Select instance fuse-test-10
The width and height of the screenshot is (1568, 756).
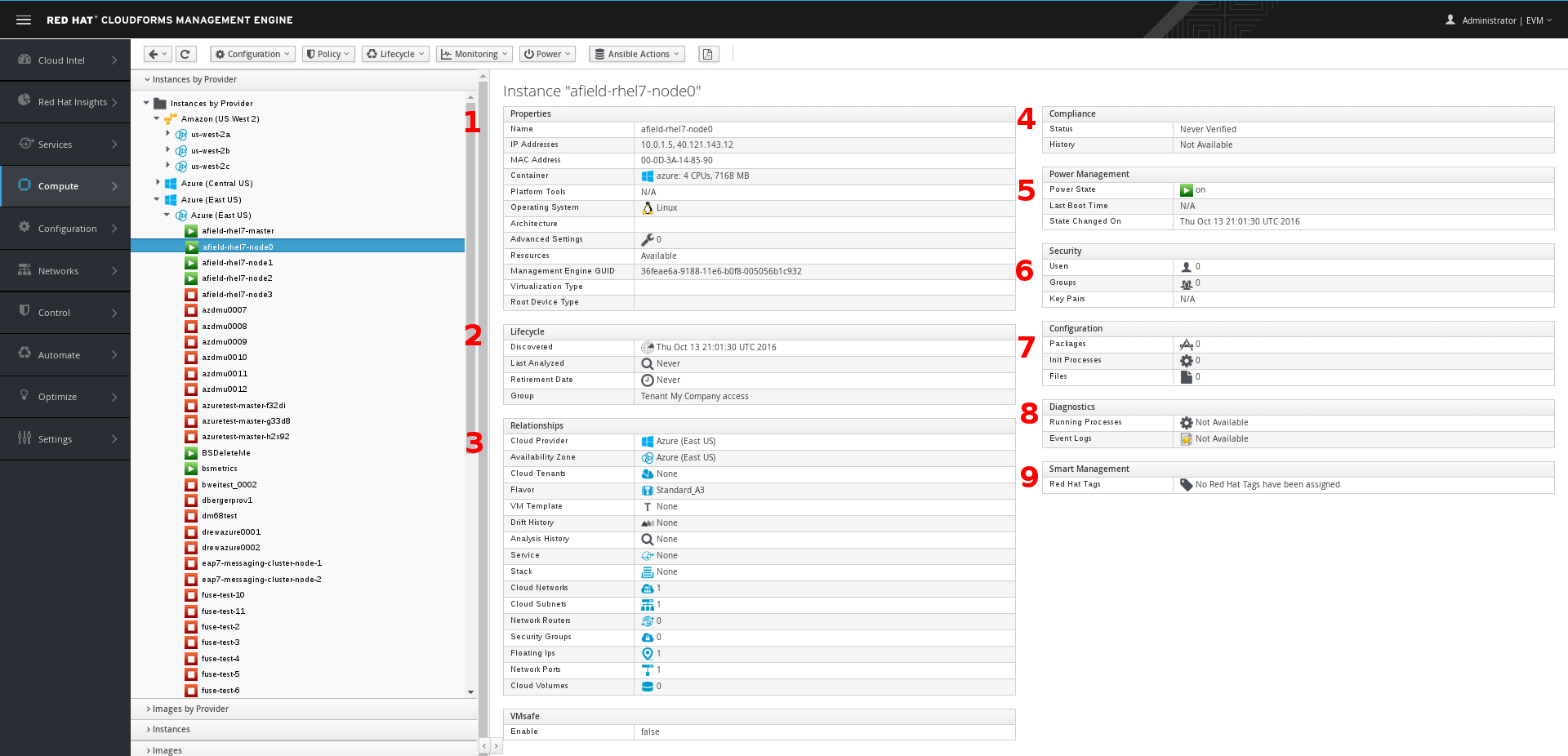[x=223, y=595]
